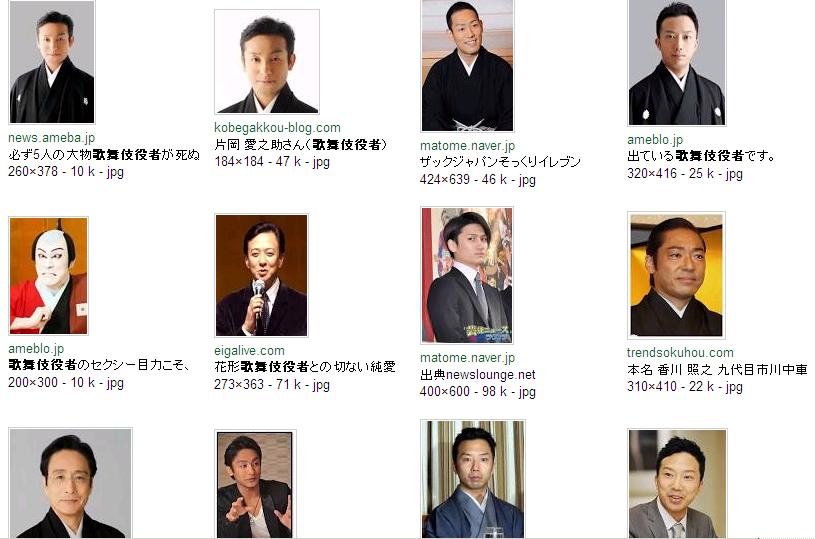Open thumbnail above kobegakkou-blog.com caption

coord(267,62)
